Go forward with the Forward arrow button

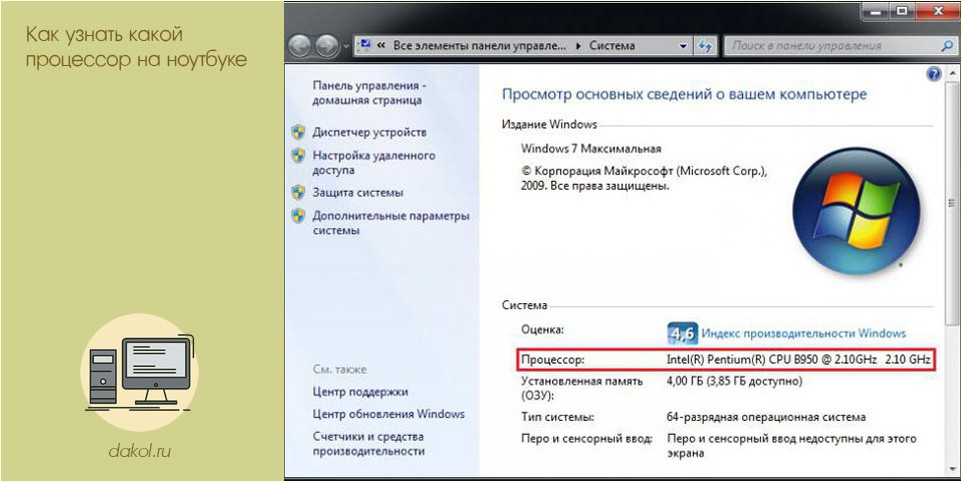326,45
